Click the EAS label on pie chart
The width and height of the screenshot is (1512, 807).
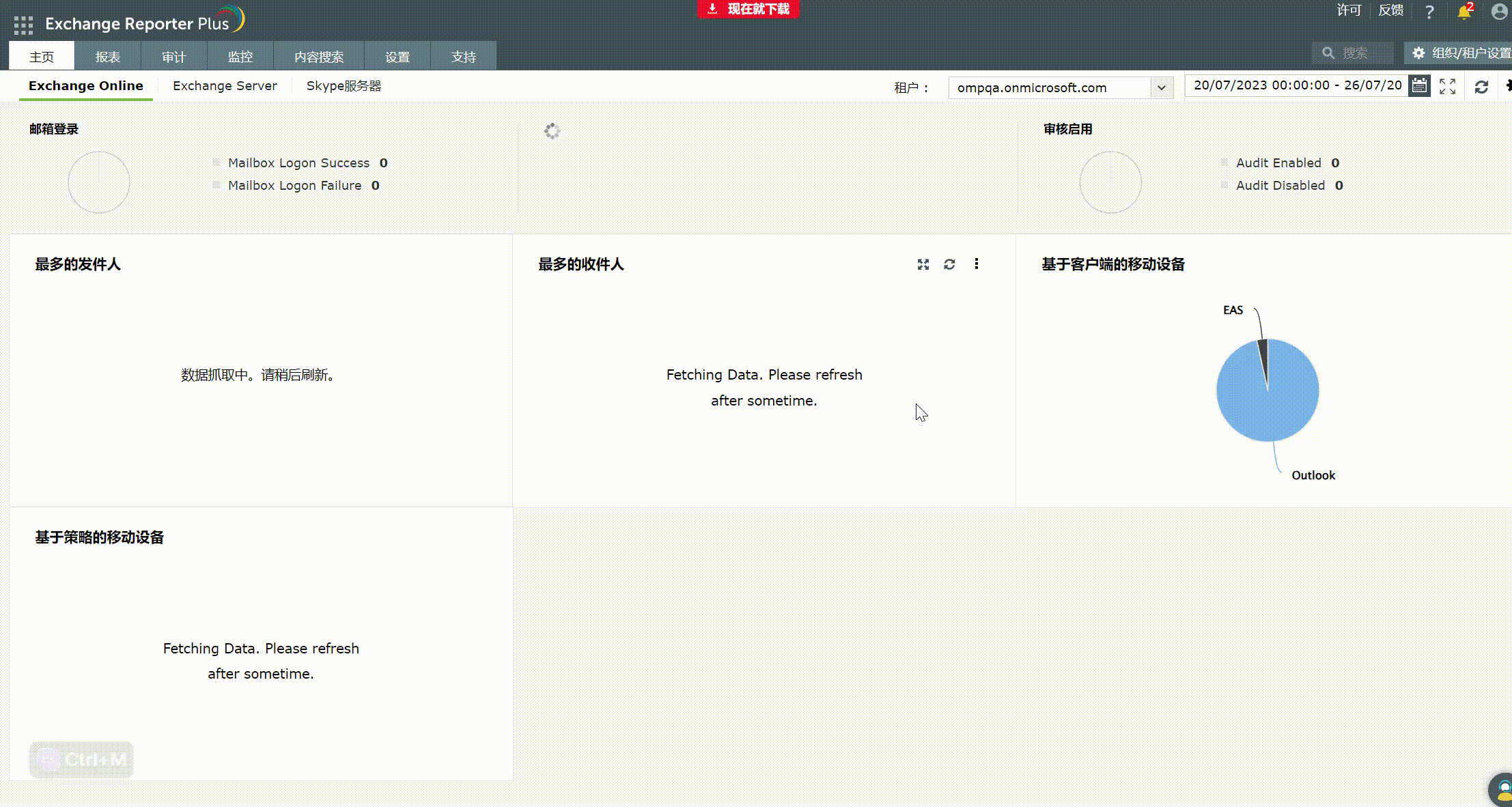click(x=1233, y=310)
